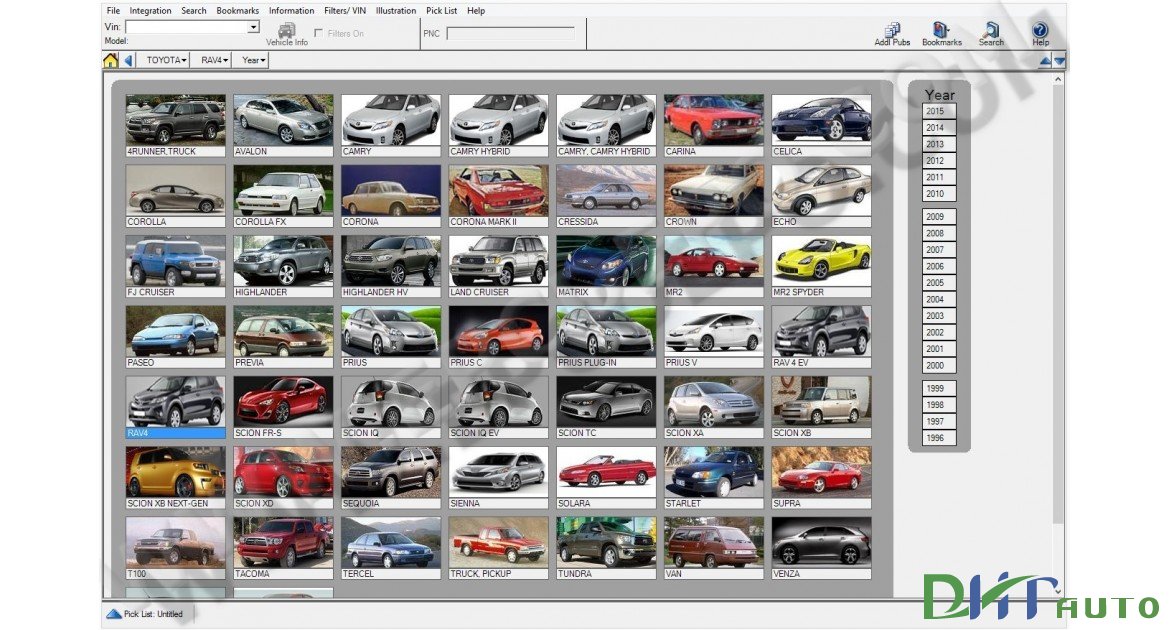Select the 4RUNNER, TRUCK thumbnail
Viewport: 1170px width, 630px height.
coord(175,125)
